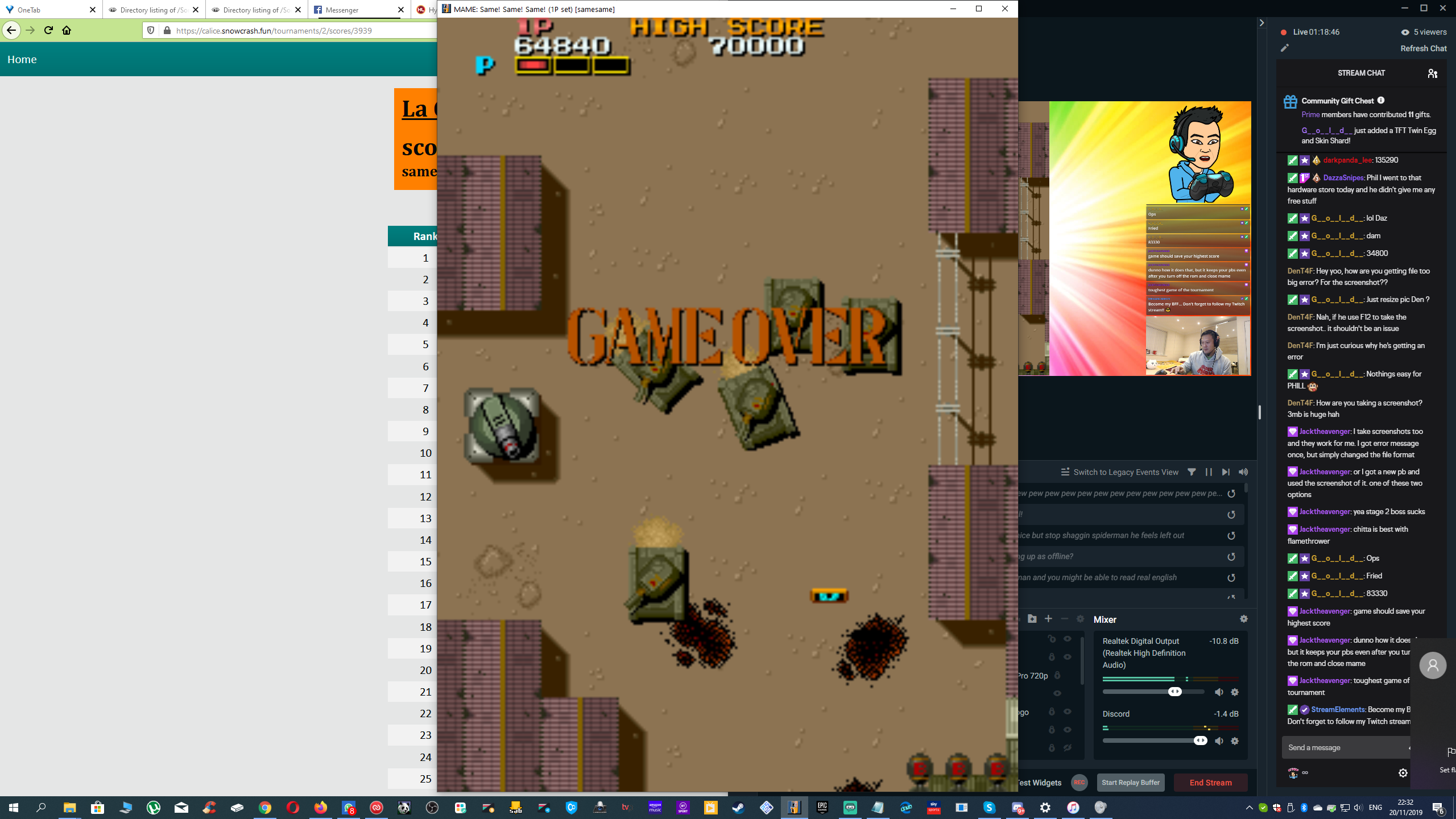1456x819 pixels.
Task: Add a new source folder
Action: coord(1032,619)
